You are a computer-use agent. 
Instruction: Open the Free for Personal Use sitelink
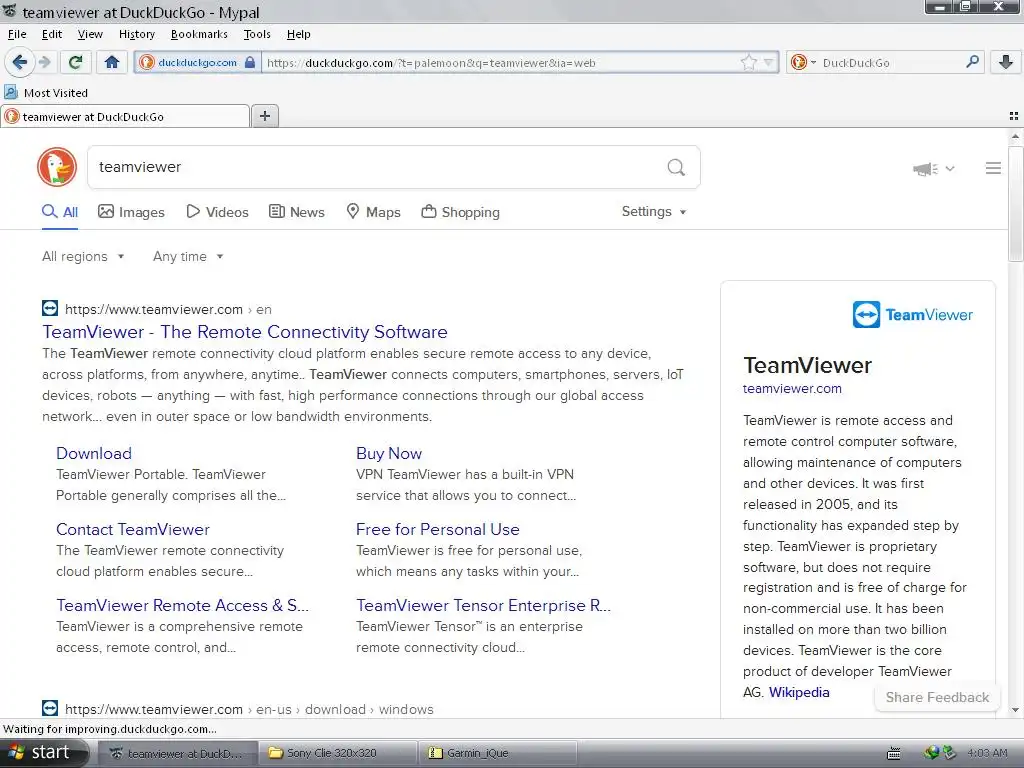pyautogui.click(x=438, y=530)
